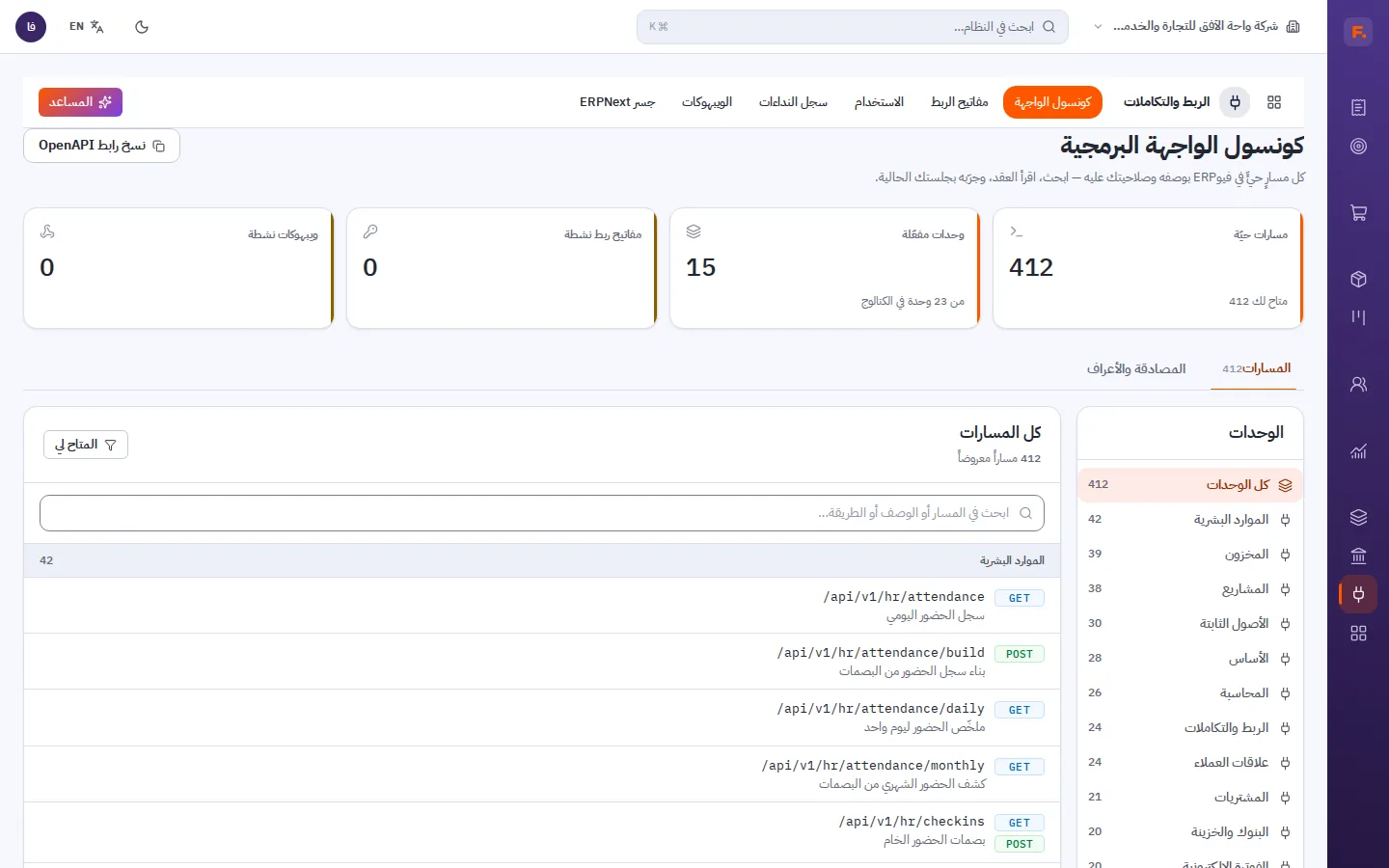Image resolution: width=1389 pixels, height=868 pixels.
Task: Open the fork utensils sidebar icon
Action: (x=1358, y=316)
